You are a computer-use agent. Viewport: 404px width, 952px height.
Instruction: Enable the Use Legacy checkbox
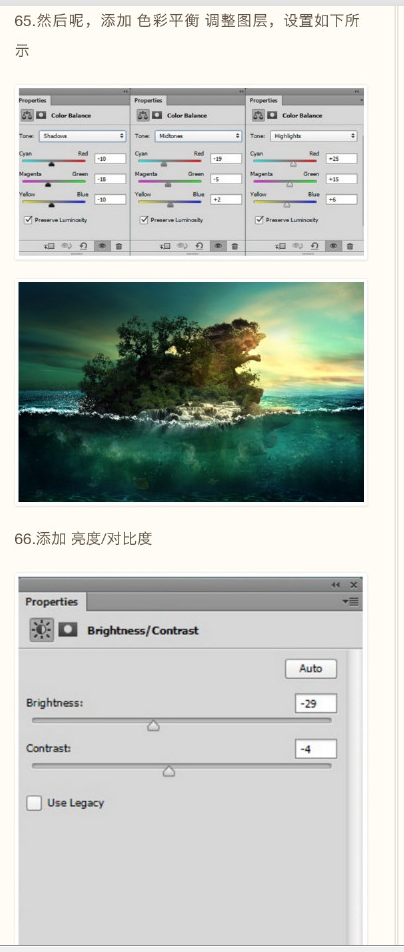pos(34,803)
